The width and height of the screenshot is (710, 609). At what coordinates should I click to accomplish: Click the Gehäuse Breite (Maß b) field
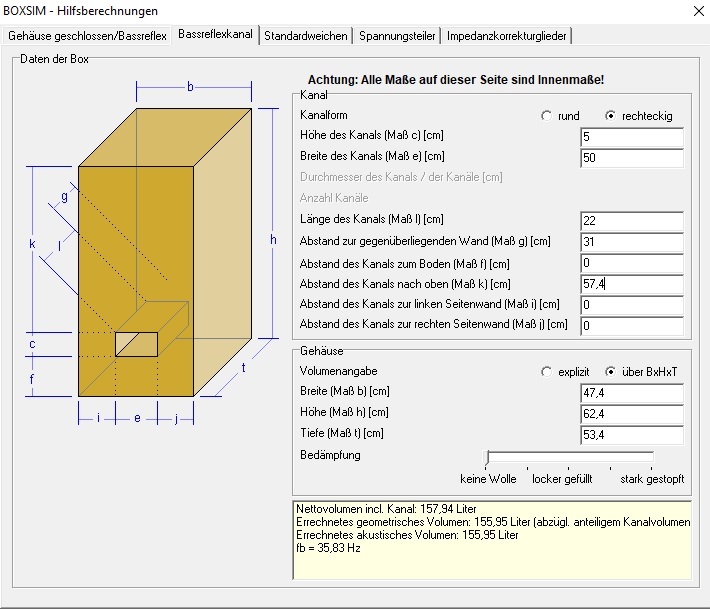(631, 393)
